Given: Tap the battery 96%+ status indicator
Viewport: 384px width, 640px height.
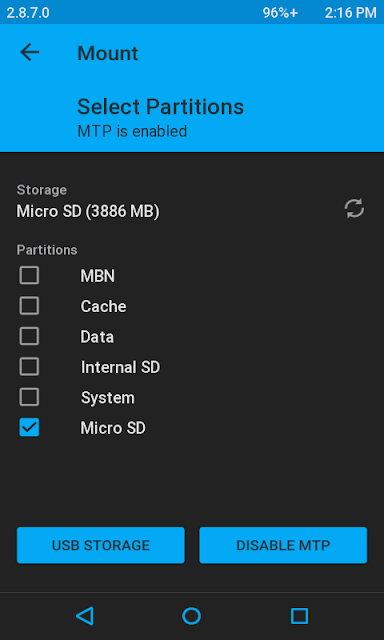Looking at the screenshot, I should pos(280,13).
